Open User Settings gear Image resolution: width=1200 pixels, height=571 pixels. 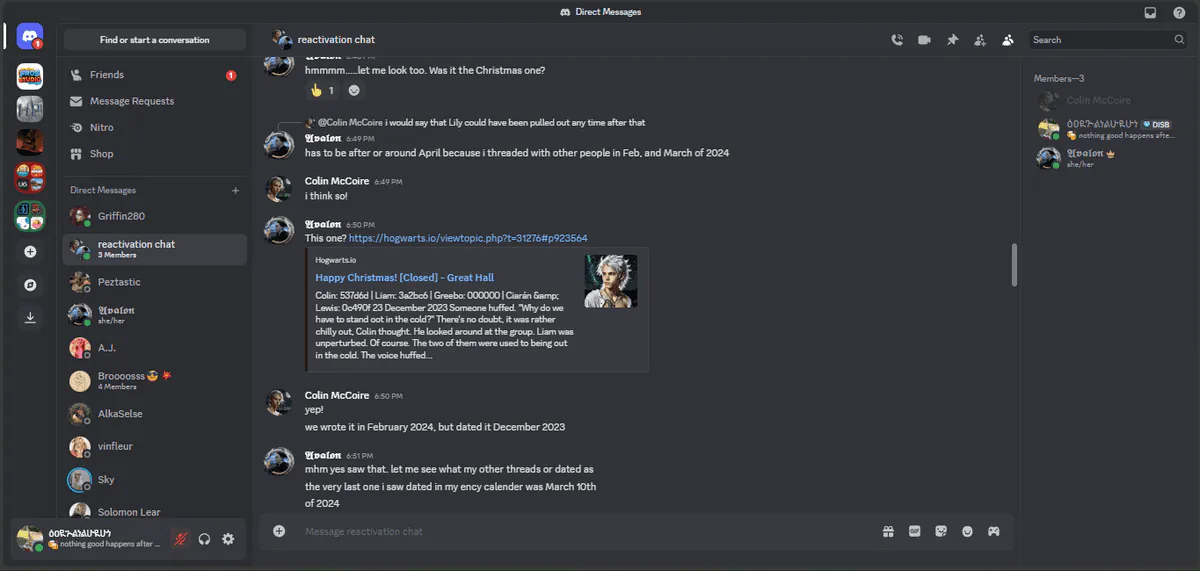[228, 539]
